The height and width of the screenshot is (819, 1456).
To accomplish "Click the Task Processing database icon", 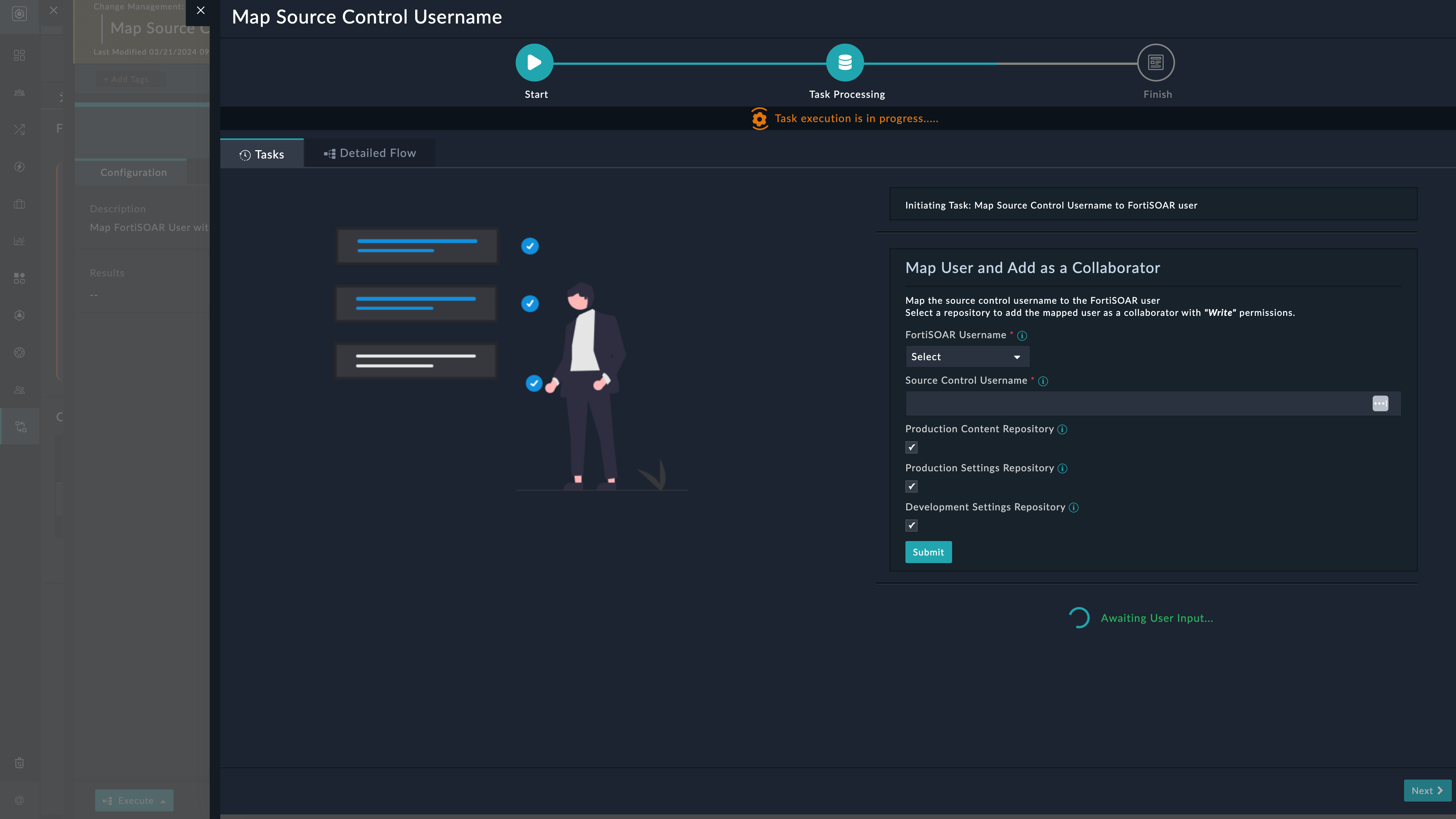I will (x=844, y=63).
